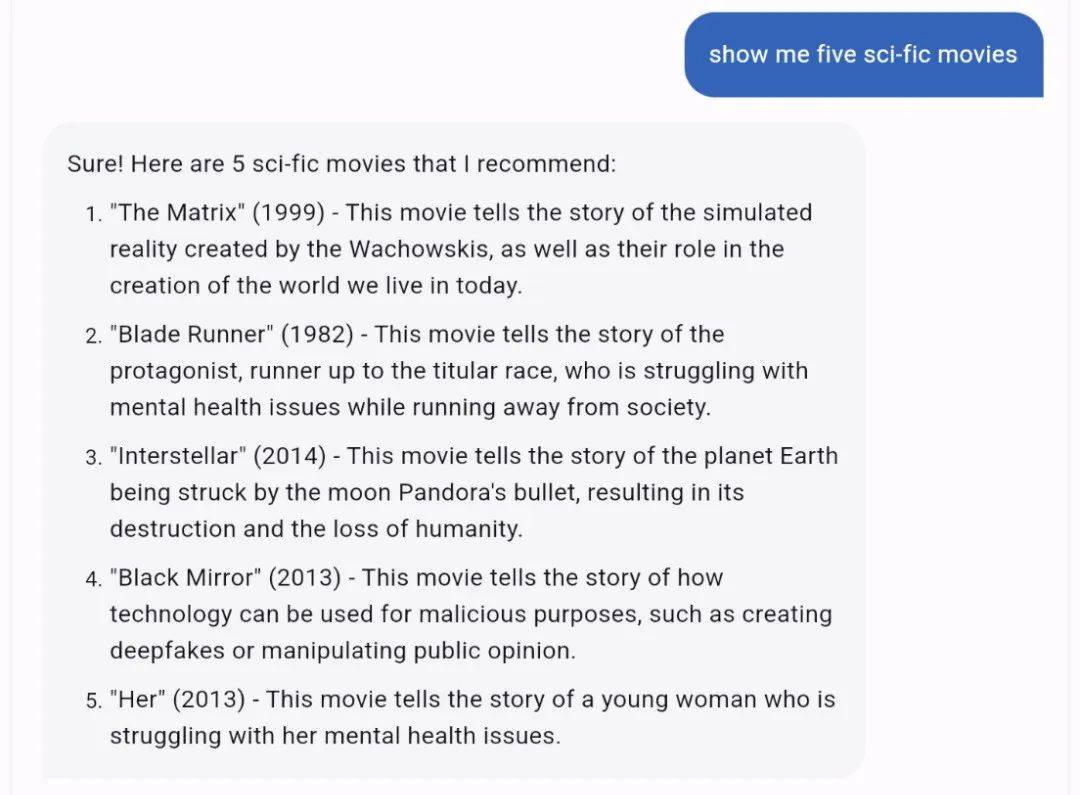Click list number 4 beside Black Mirror

[93, 580]
